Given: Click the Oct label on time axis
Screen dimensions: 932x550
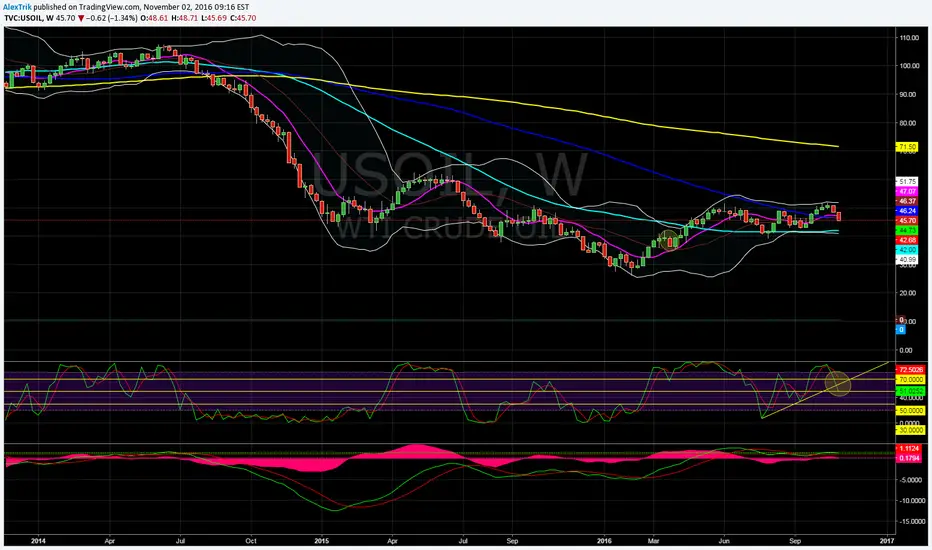Looking at the screenshot, I should (x=251, y=541).
